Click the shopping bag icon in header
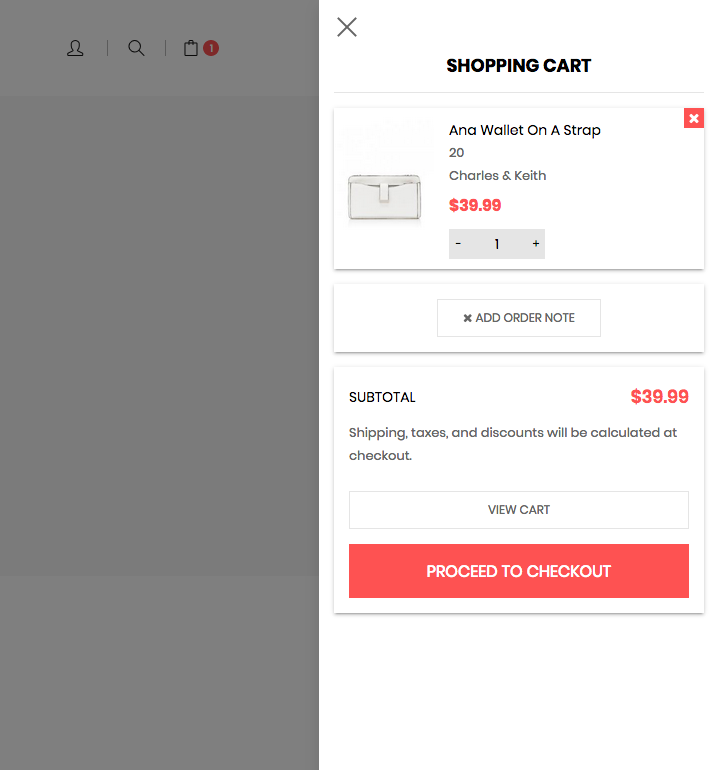 pyautogui.click(x=191, y=48)
